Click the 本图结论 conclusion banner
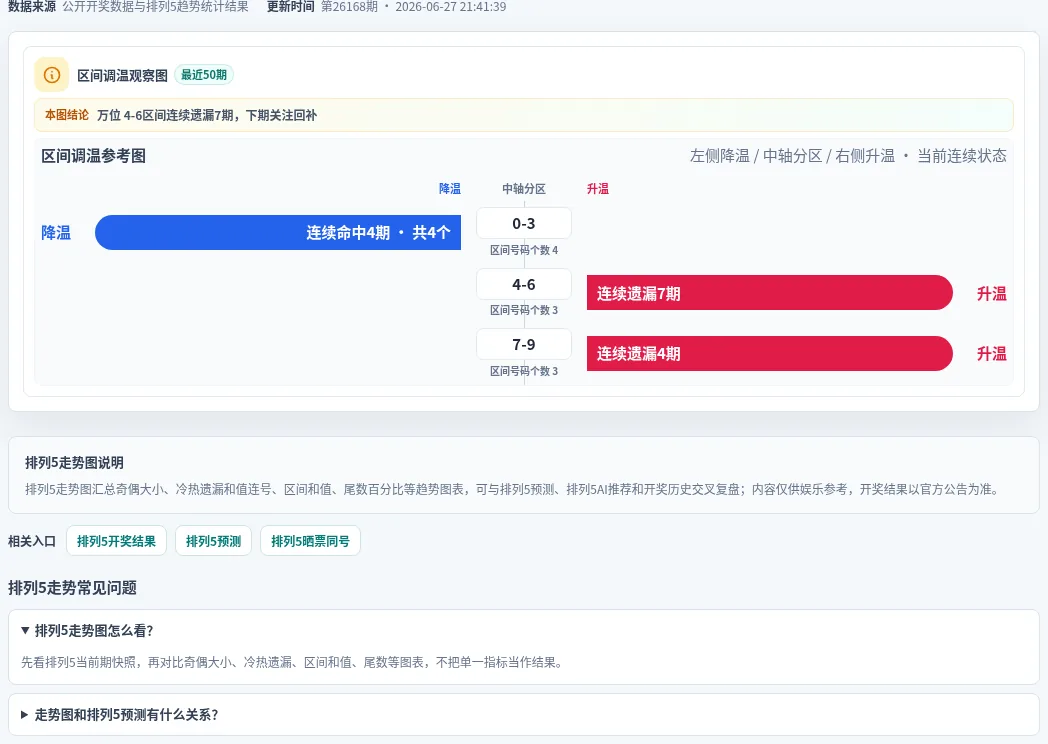 [x=524, y=115]
